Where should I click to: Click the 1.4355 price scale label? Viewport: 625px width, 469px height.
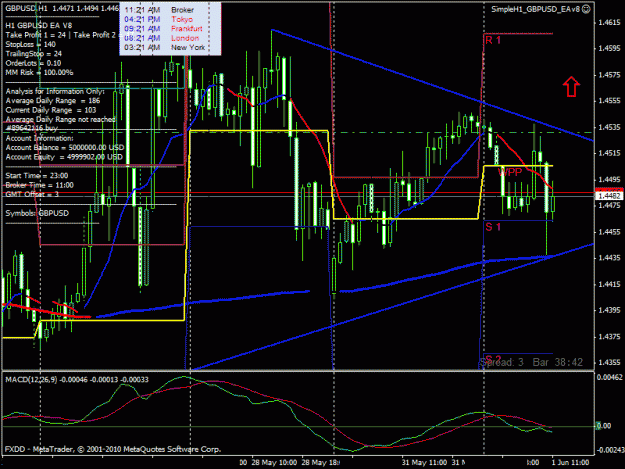coord(609,363)
